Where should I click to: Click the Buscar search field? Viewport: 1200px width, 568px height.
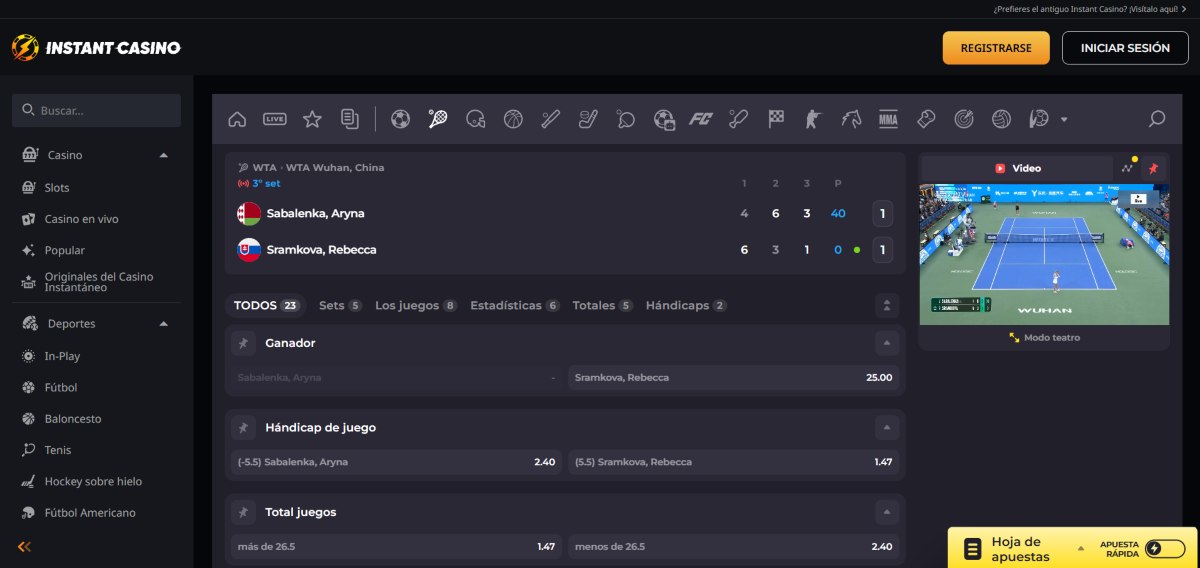tap(96, 110)
